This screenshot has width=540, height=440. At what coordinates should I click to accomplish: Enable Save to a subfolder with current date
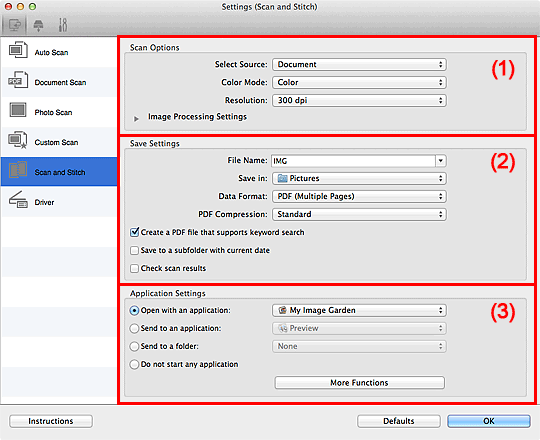click(x=134, y=250)
